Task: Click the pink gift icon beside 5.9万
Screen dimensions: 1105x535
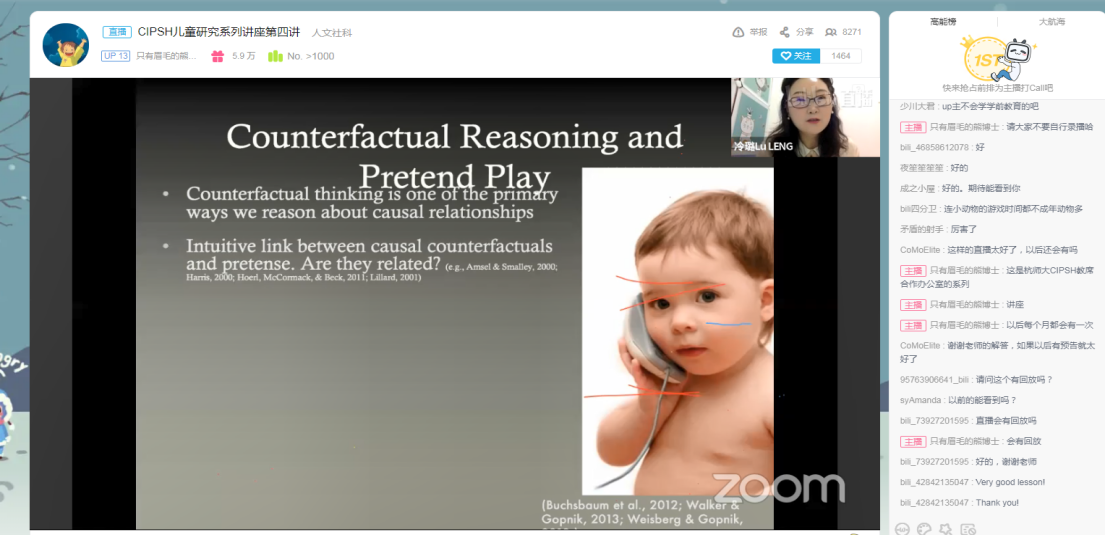Action: coord(217,56)
